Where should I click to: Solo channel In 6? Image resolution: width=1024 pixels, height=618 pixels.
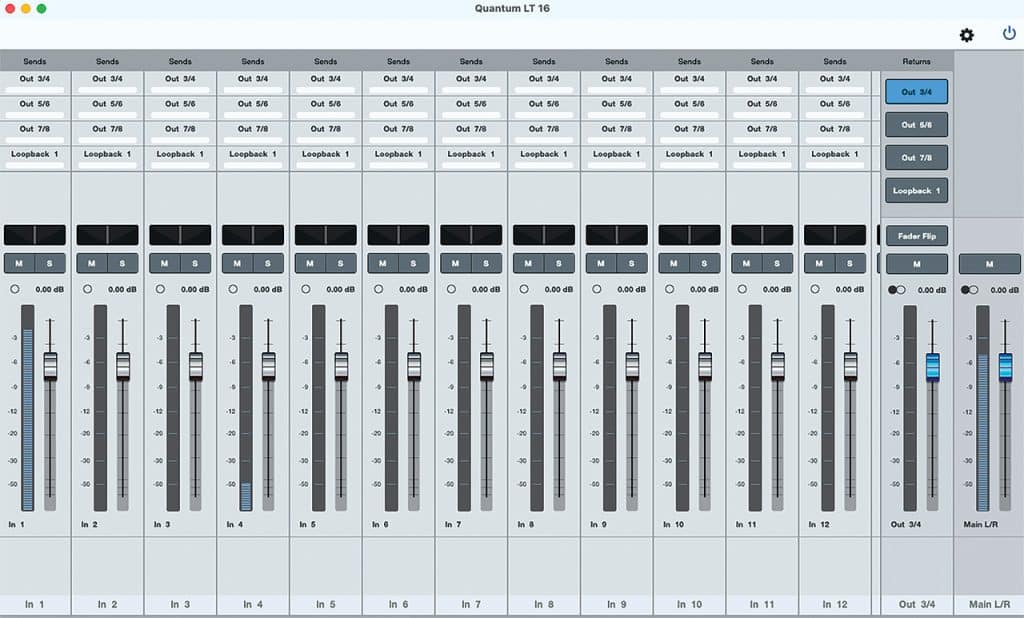[413, 263]
